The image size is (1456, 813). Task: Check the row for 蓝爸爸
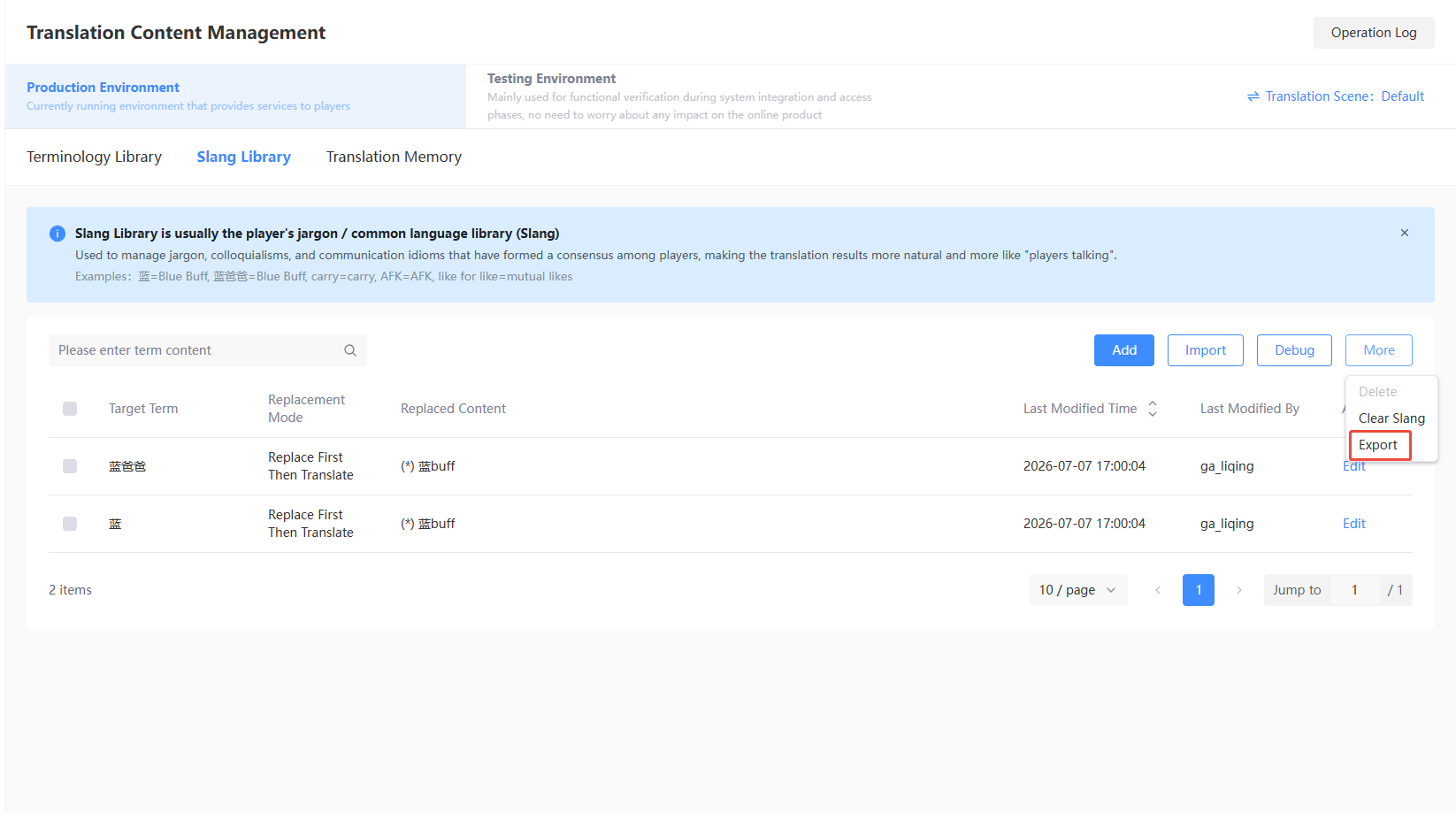click(x=70, y=466)
